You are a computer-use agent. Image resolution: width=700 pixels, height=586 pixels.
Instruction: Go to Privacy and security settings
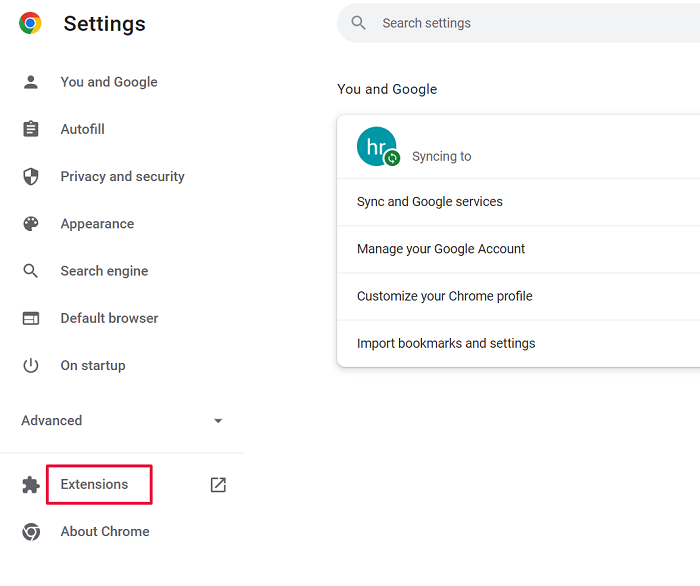[123, 177]
